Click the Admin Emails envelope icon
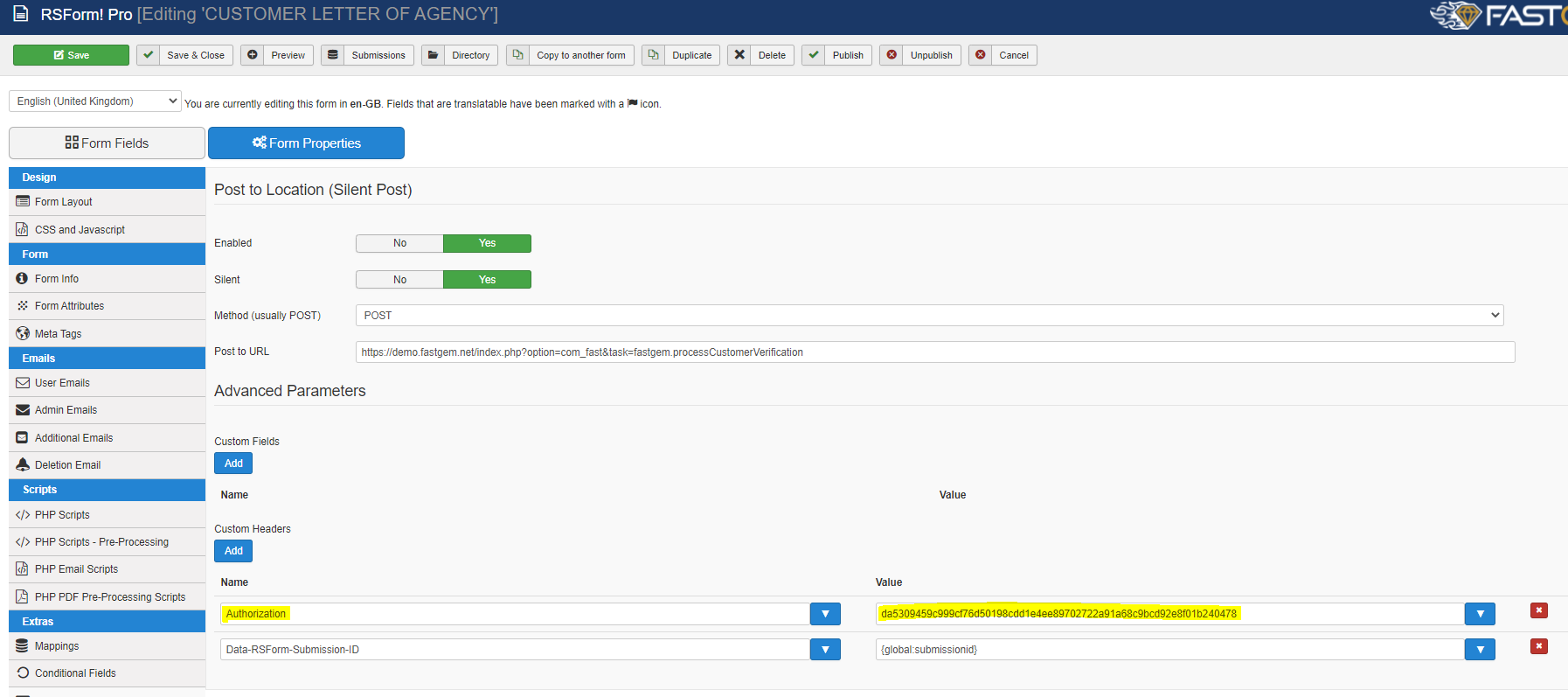The width and height of the screenshot is (1568, 697). pos(23,410)
